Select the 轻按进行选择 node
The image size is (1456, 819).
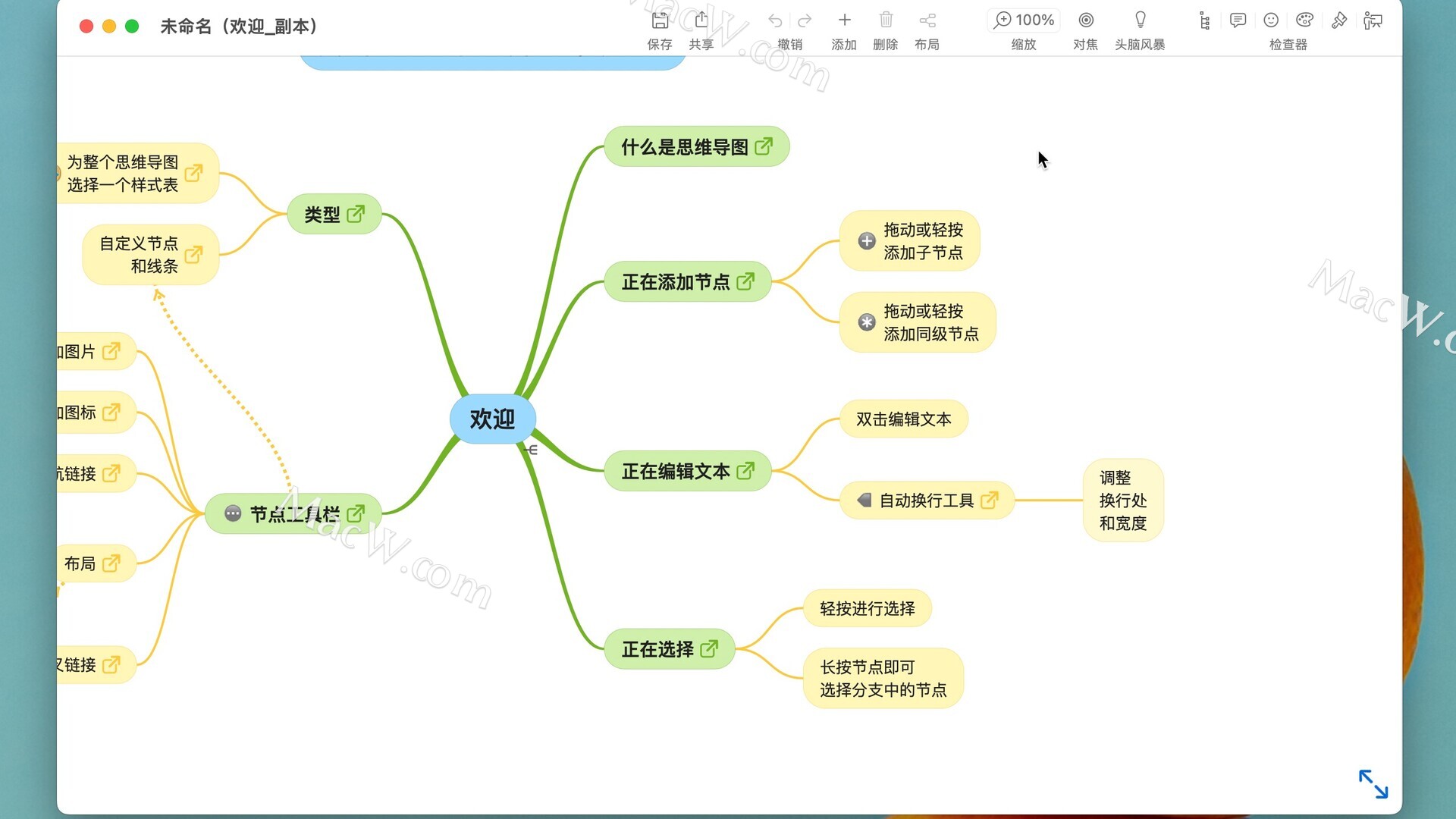868,609
